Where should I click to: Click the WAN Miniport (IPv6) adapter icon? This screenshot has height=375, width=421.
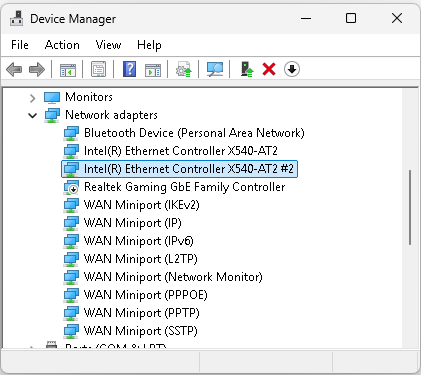coord(71,241)
